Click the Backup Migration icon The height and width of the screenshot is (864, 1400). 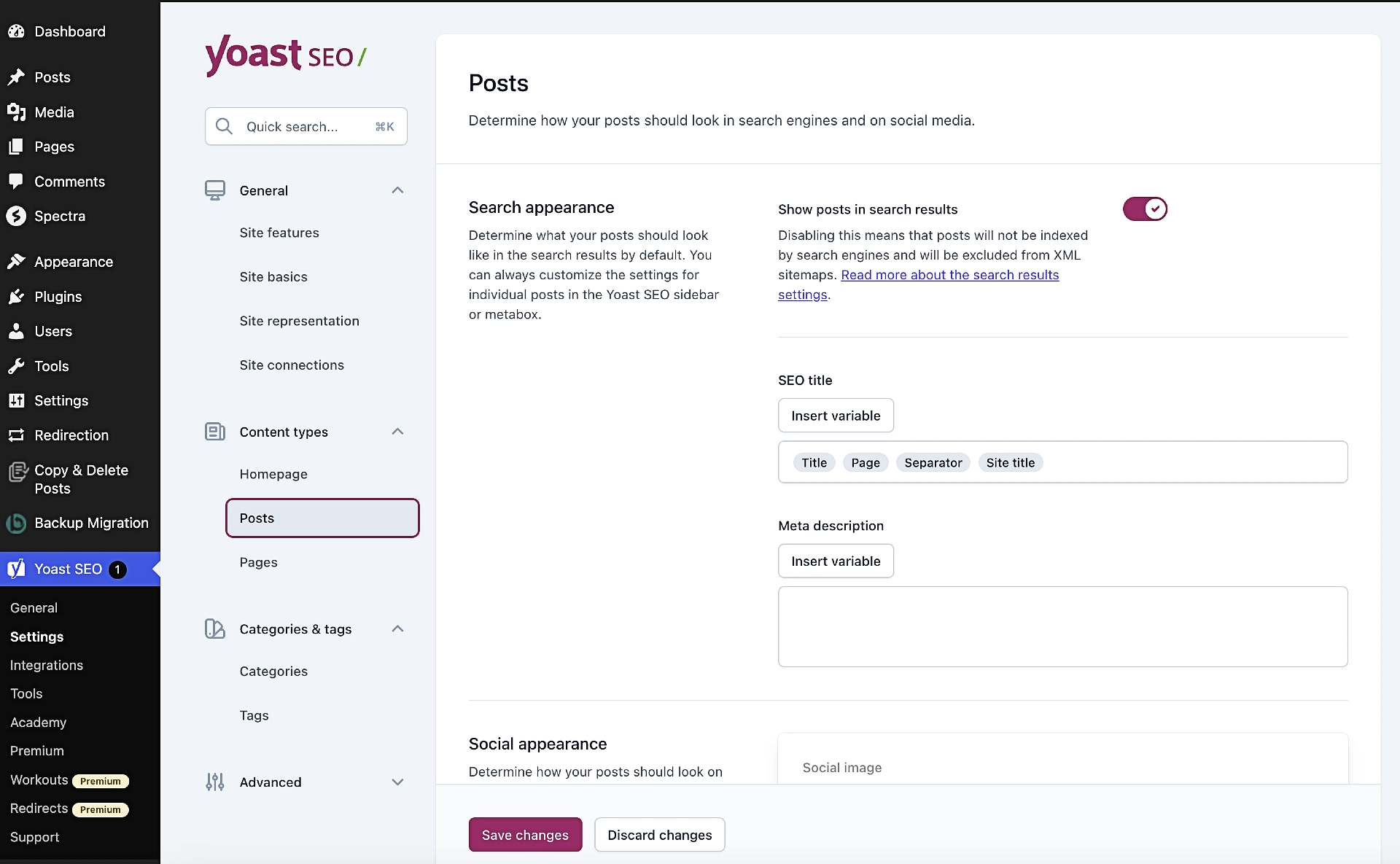pyautogui.click(x=16, y=523)
